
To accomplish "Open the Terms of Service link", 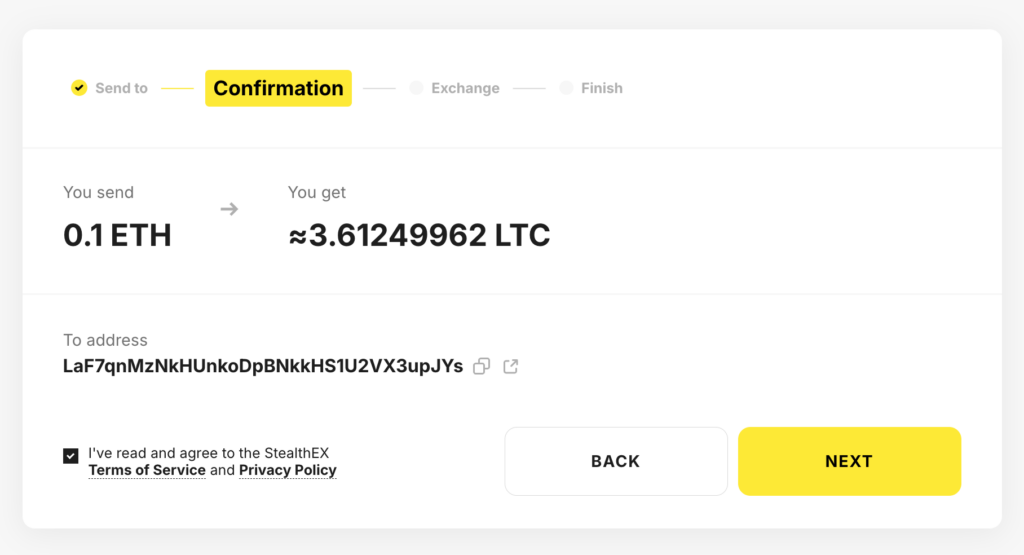I will pos(147,470).
